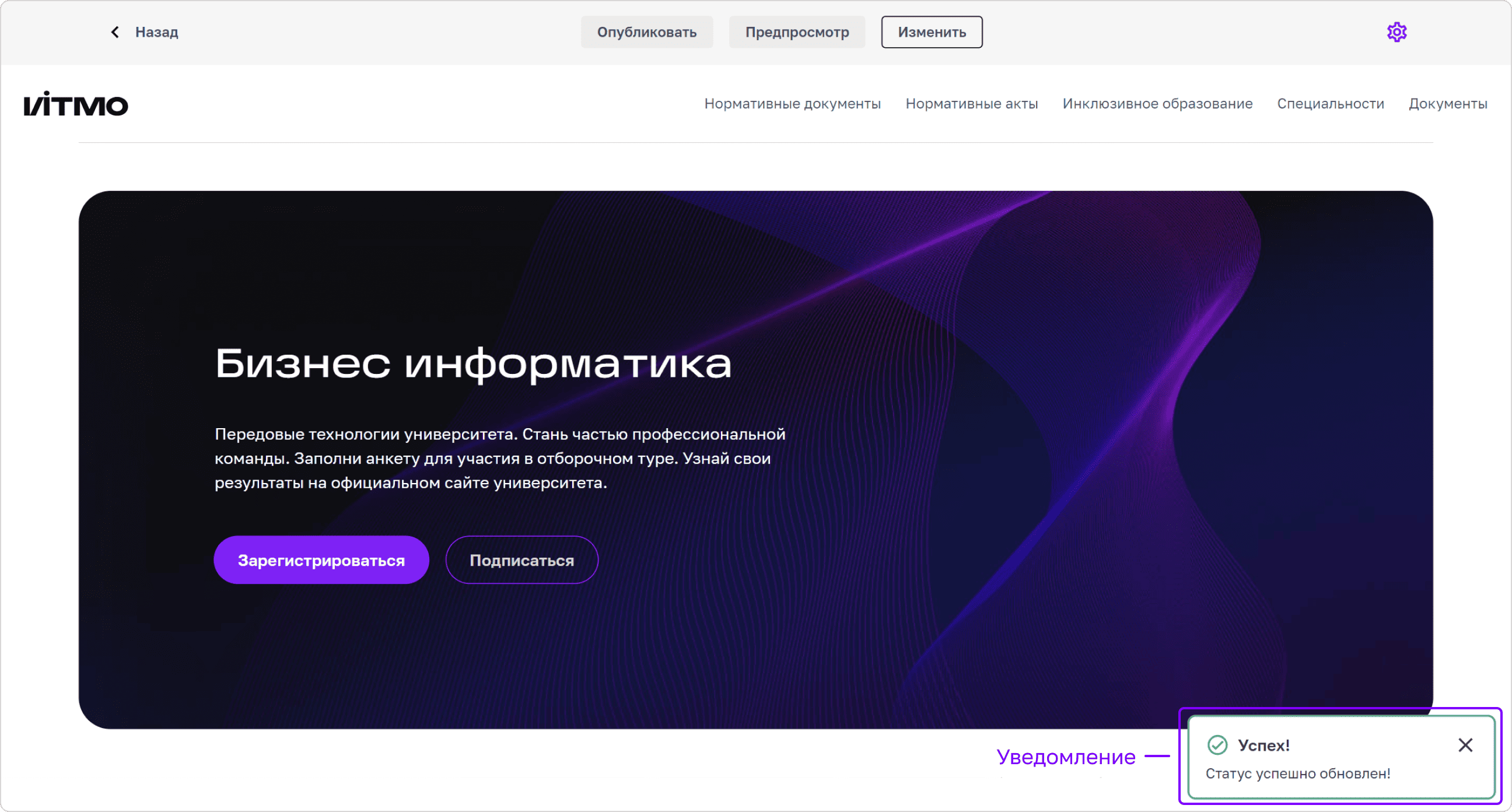
Task: Click the ITMO logo
Action: click(76, 104)
